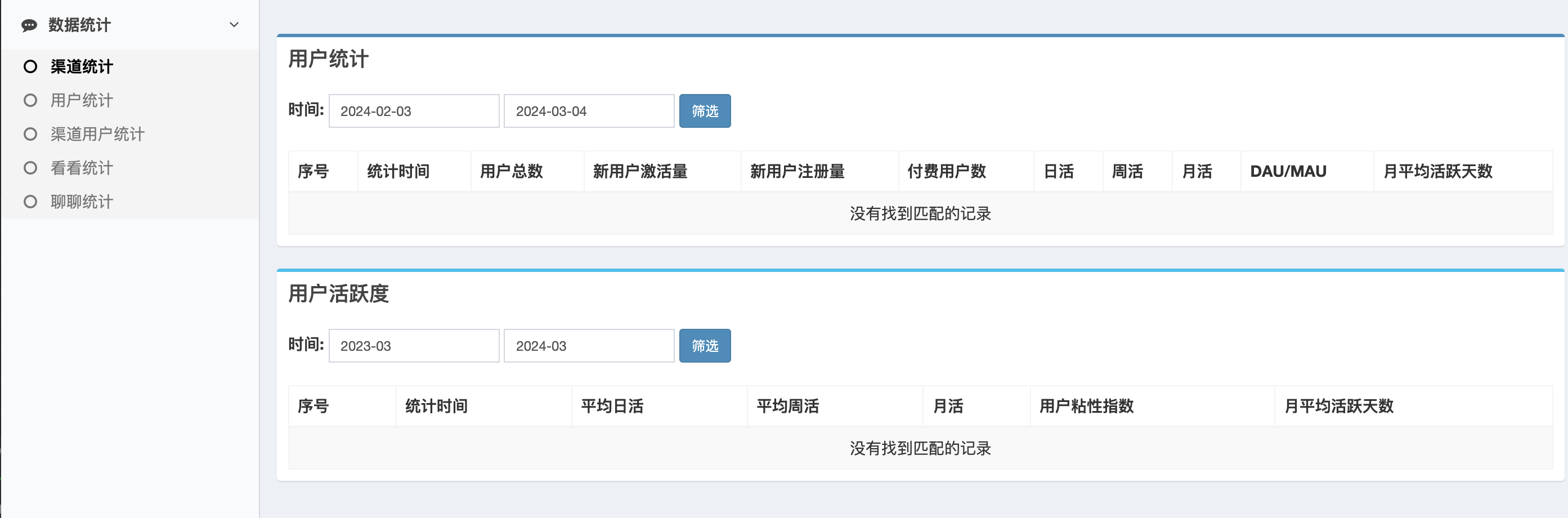
Task: Click the end date field 2024-03-04
Action: pos(589,111)
